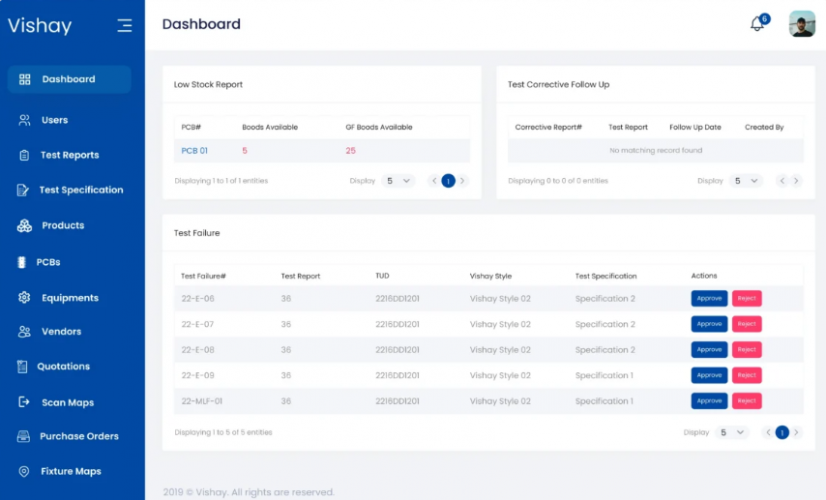
Task: Go to previous page in Low Stock Report
Action: tap(434, 181)
